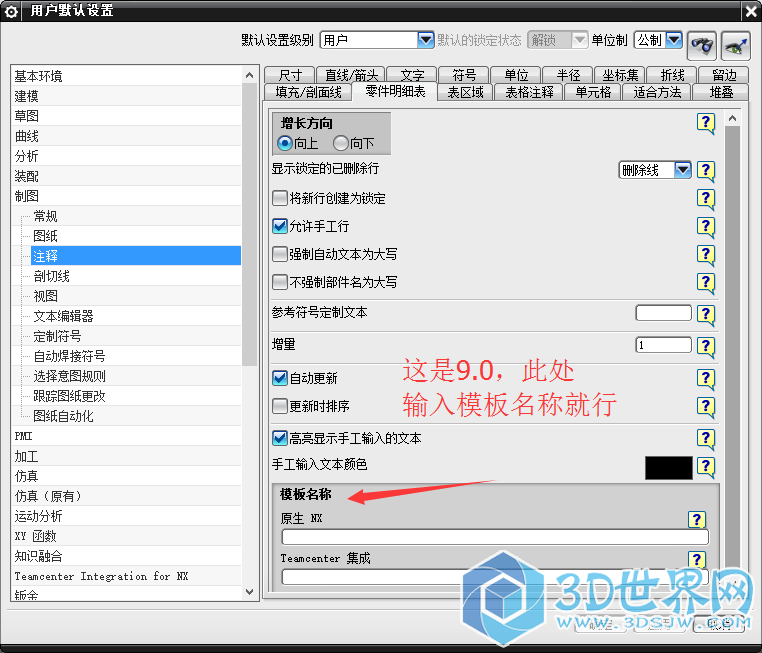The height and width of the screenshot is (653, 762).
Task: Click the binoculars search icon
Action: tap(702, 46)
